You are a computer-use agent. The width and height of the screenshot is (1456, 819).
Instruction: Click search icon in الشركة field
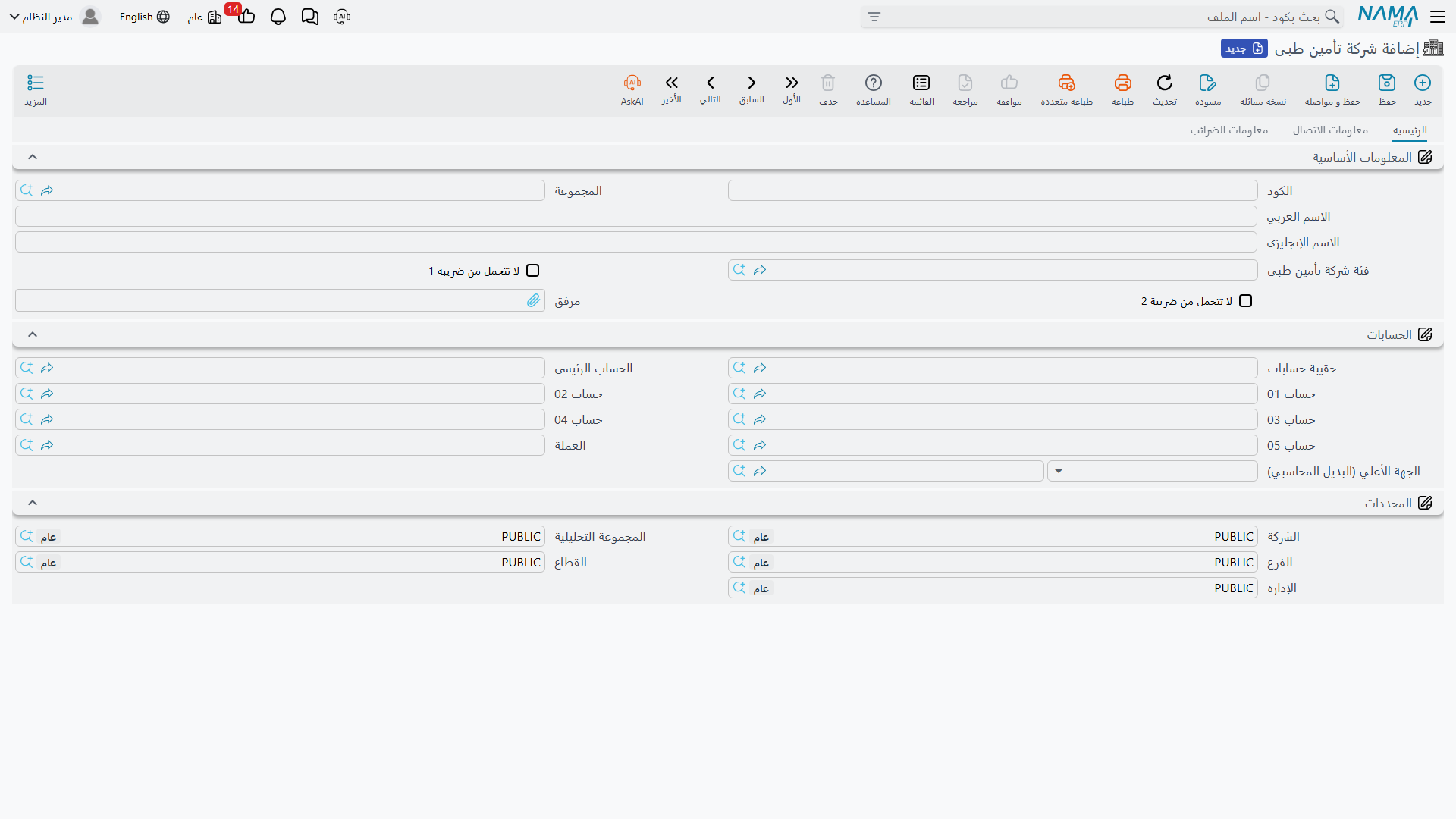pos(740,536)
